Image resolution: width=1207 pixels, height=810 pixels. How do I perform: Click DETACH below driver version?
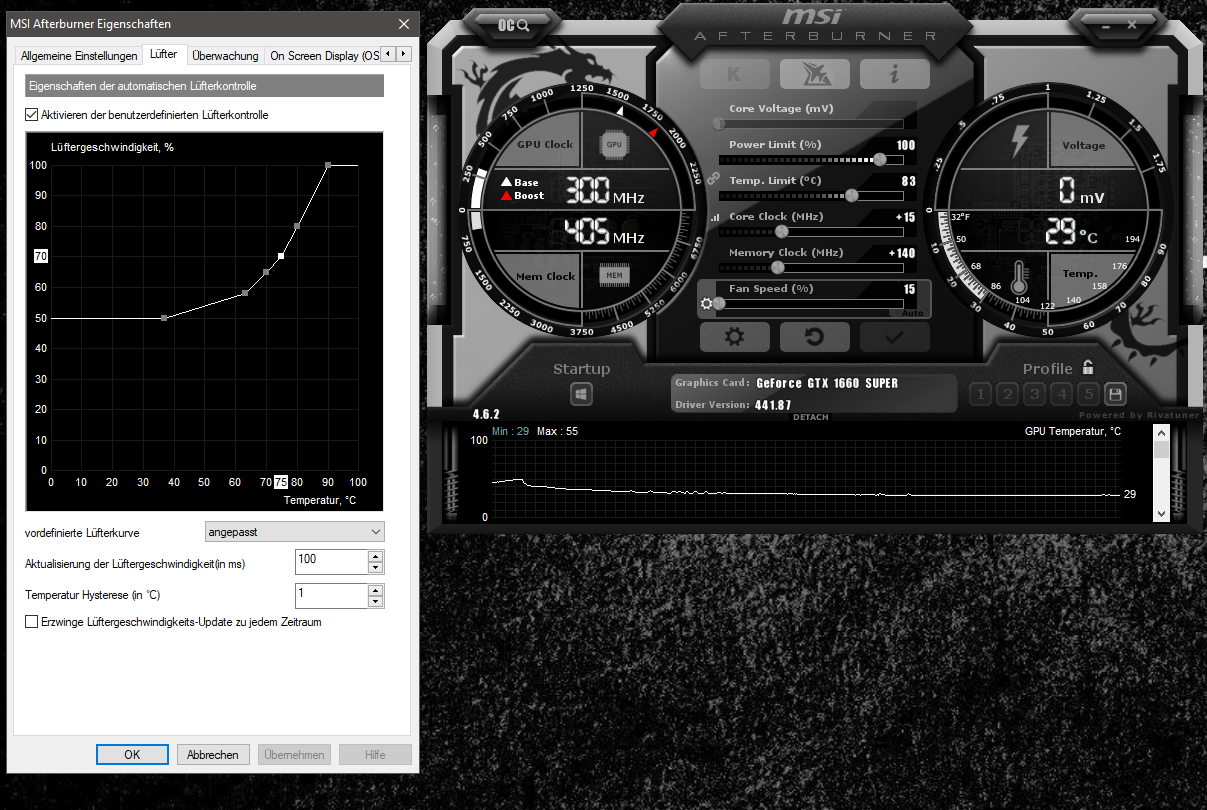pyautogui.click(x=810, y=417)
